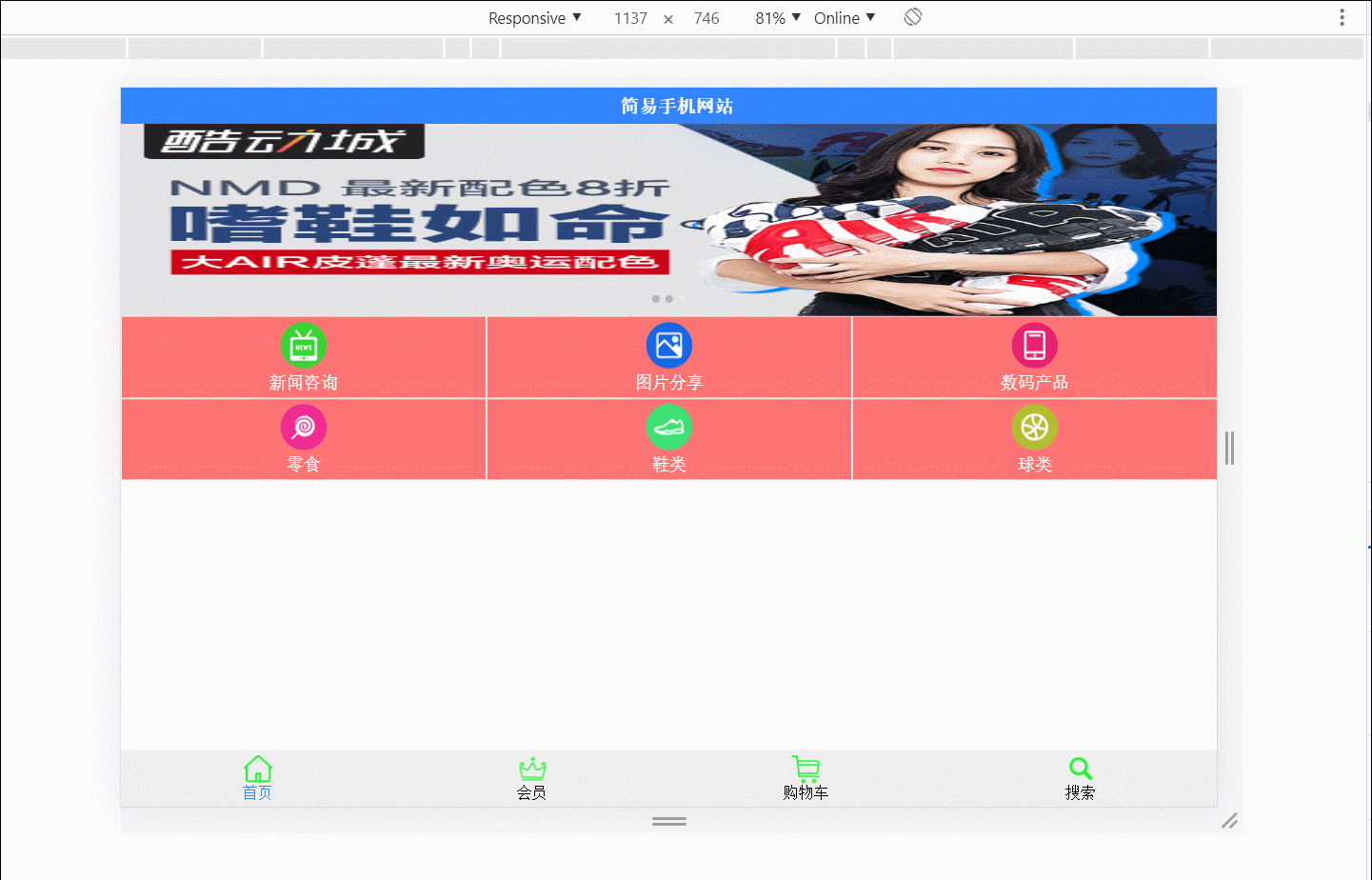This screenshot has width=1372, height=880.
Task: Click the 图片分享 label
Action: coord(669,383)
